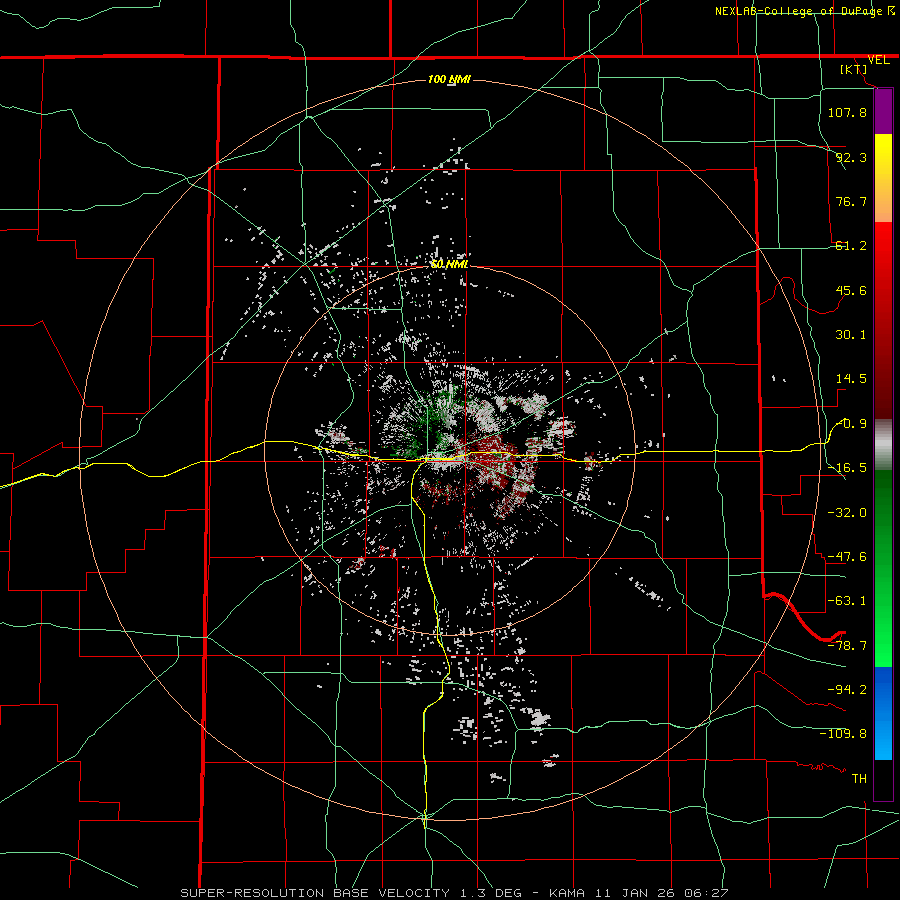
Task: Select the 92.3 velocity scale value
Action: point(851,157)
